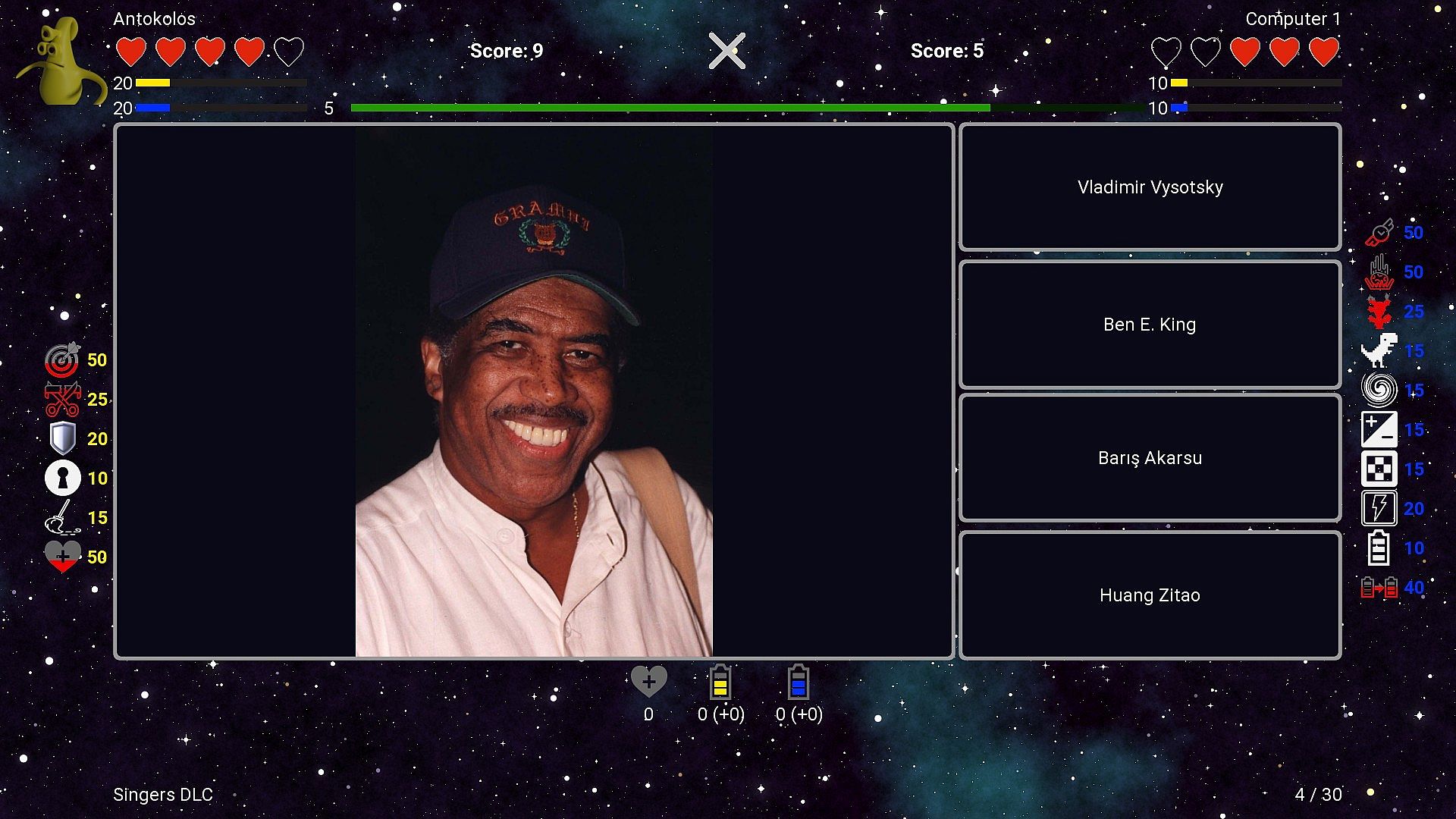1456x819 pixels.
Task: Click the green round timer bar
Action: [670, 108]
